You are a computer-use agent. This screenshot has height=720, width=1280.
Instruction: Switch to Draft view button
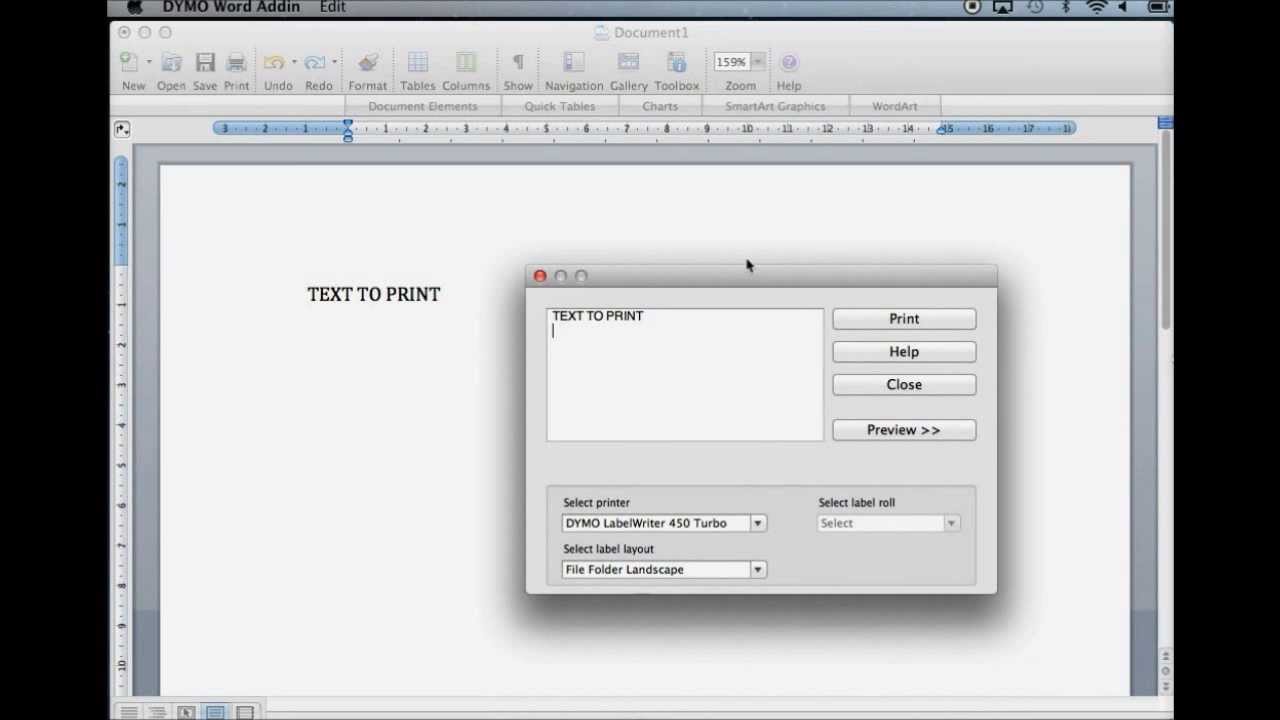tap(128, 712)
